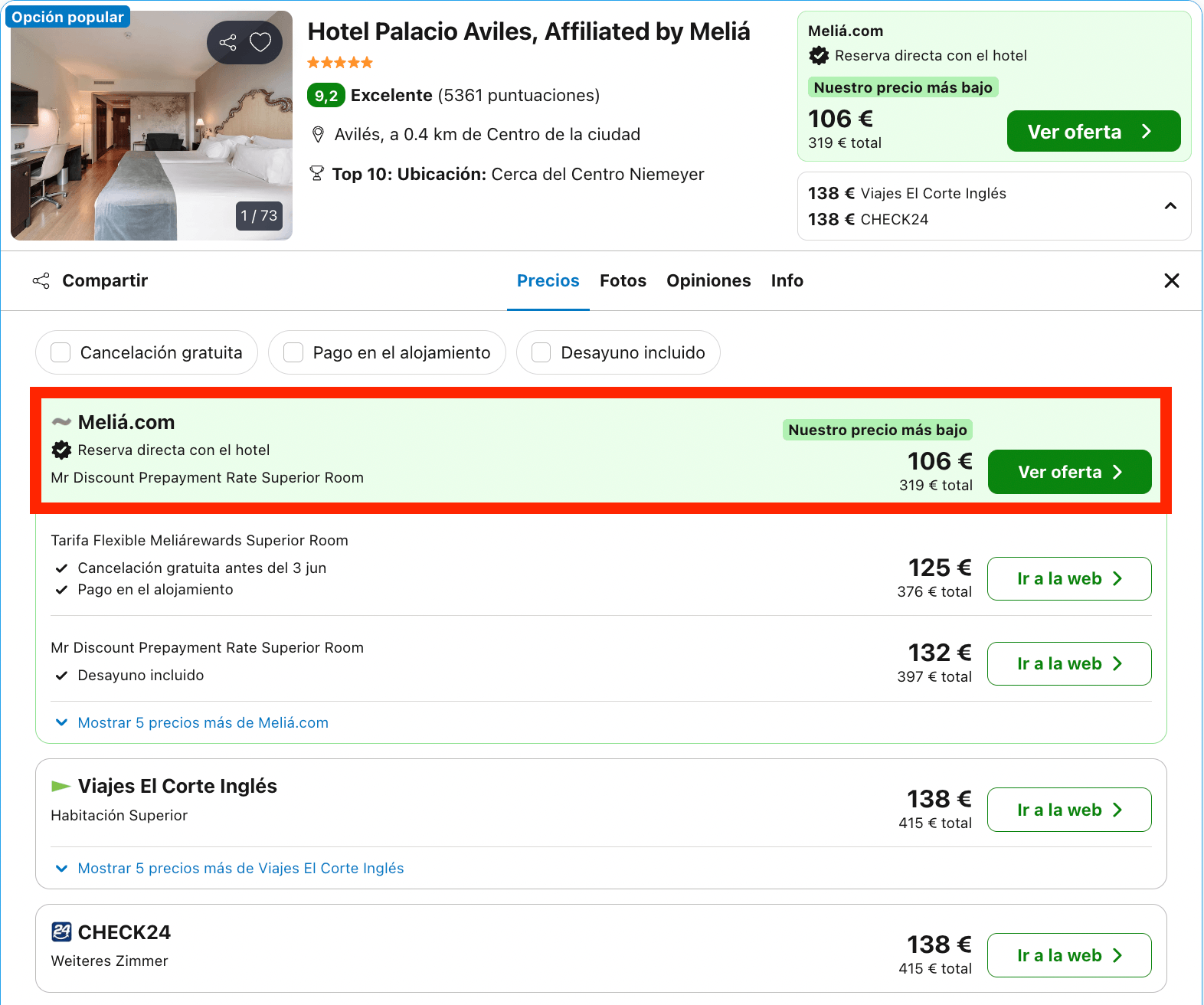The width and height of the screenshot is (1204, 1005).
Task: Click the Compartir share button
Action: [x=90, y=280]
